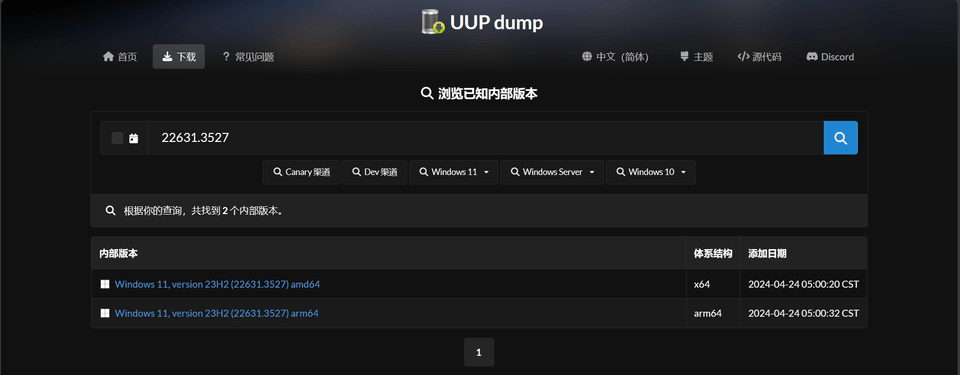Open the 源代码 source code link

pos(759,57)
